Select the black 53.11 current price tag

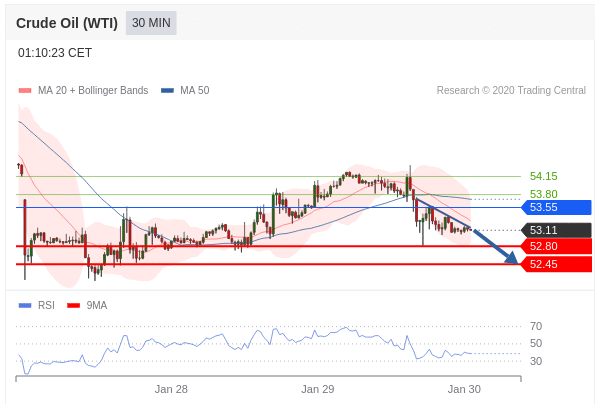(556, 230)
